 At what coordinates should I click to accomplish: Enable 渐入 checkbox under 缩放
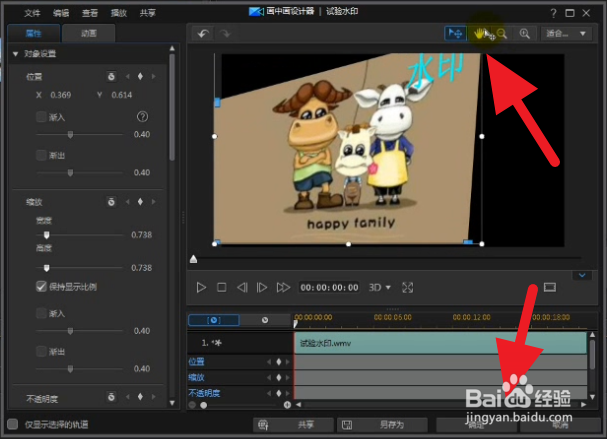tap(41, 313)
